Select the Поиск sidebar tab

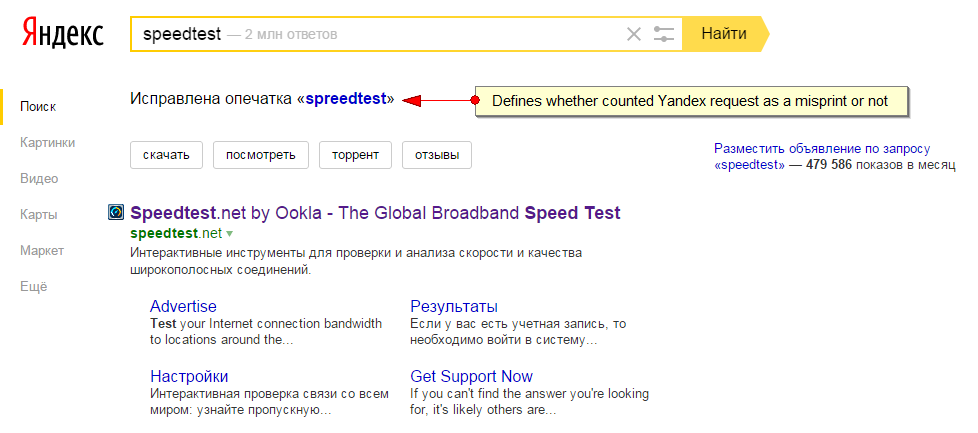[x=38, y=107]
